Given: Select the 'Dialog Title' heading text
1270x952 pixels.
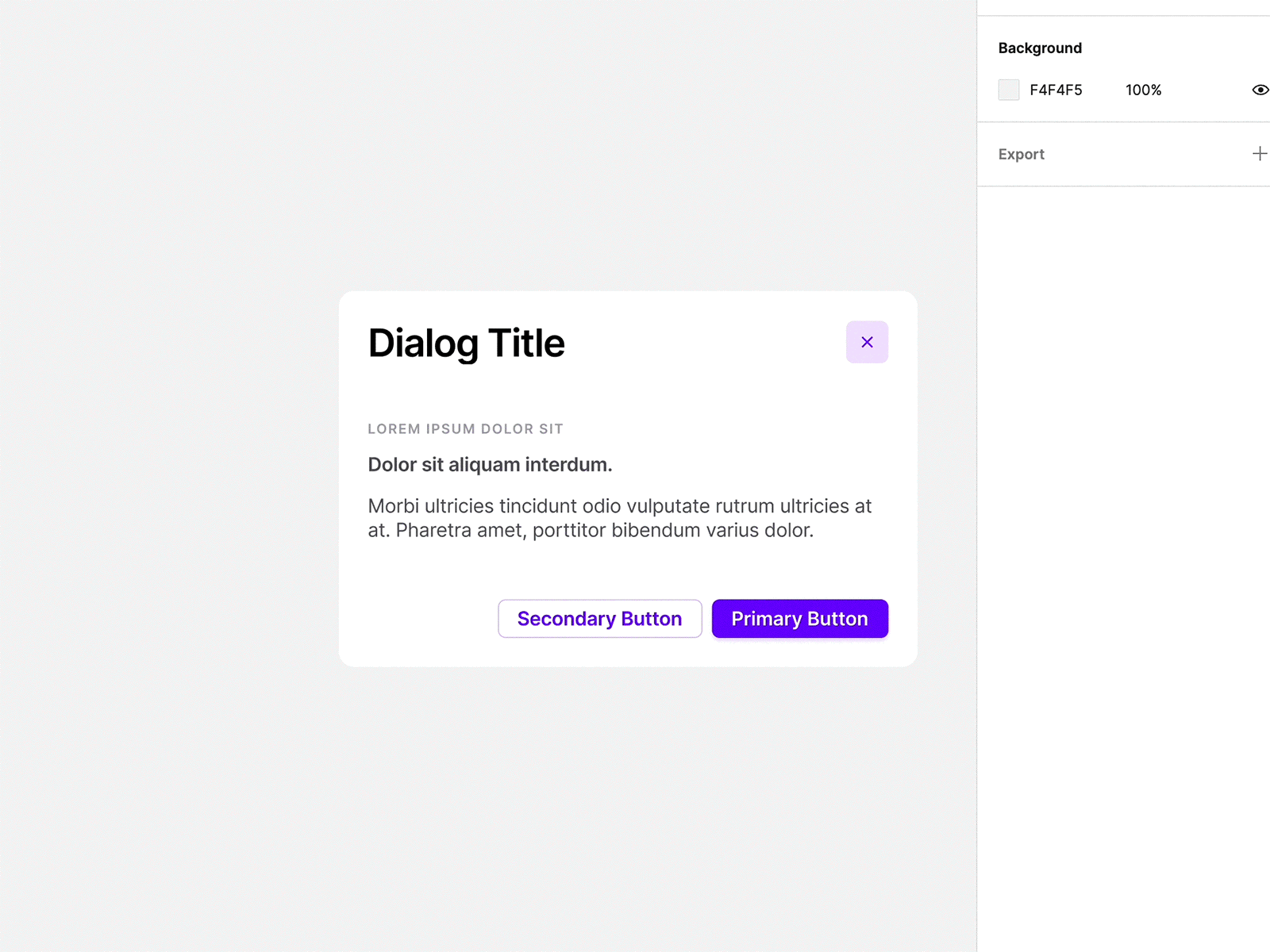Looking at the screenshot, I should (x=465, y=343).
